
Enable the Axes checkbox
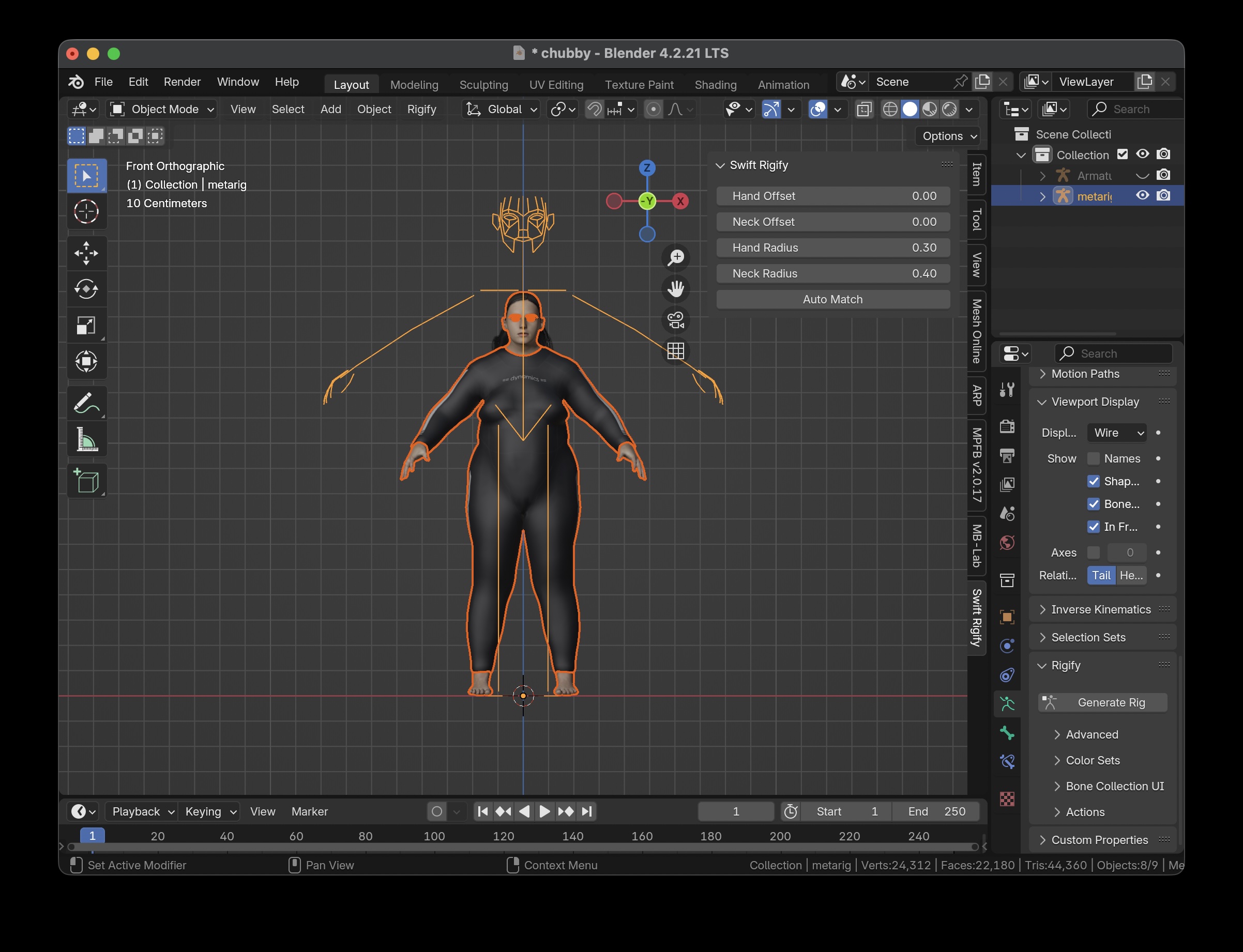[x=1094, y=552]
